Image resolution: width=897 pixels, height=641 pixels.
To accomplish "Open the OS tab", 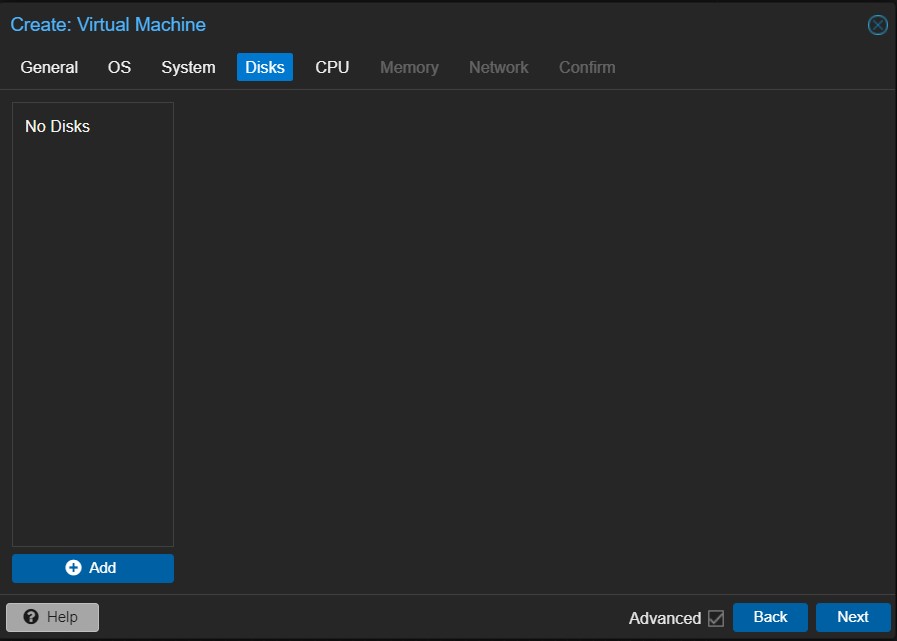I will (119, 67).
